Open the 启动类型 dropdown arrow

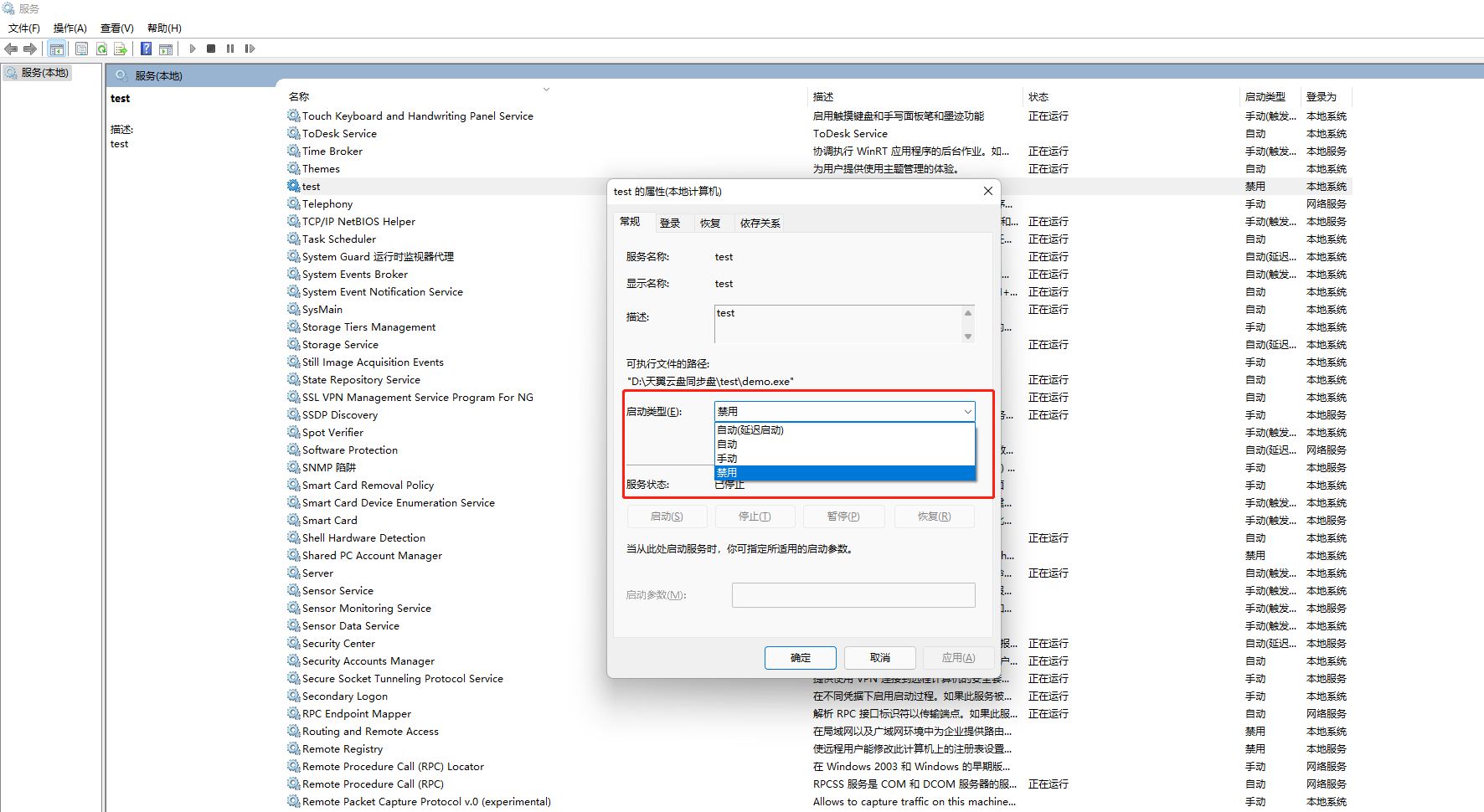pos(968,411)
